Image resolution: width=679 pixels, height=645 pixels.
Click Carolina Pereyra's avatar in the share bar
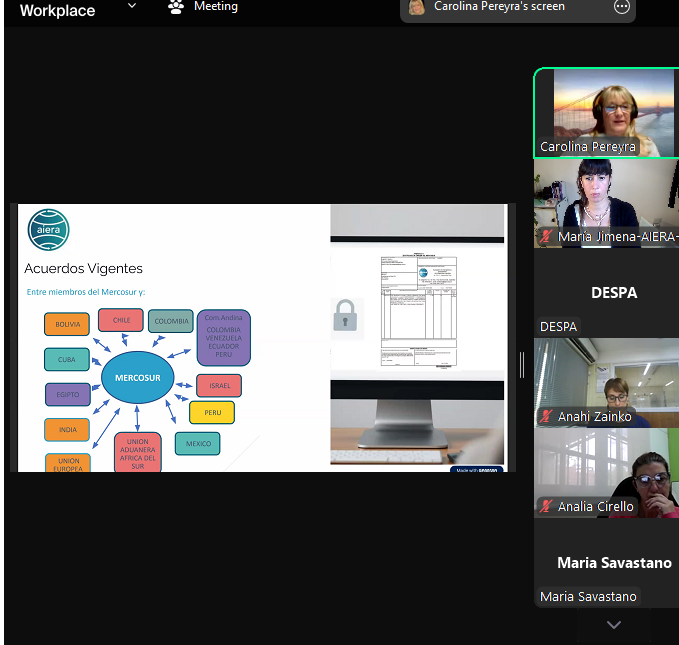point(417,7)
